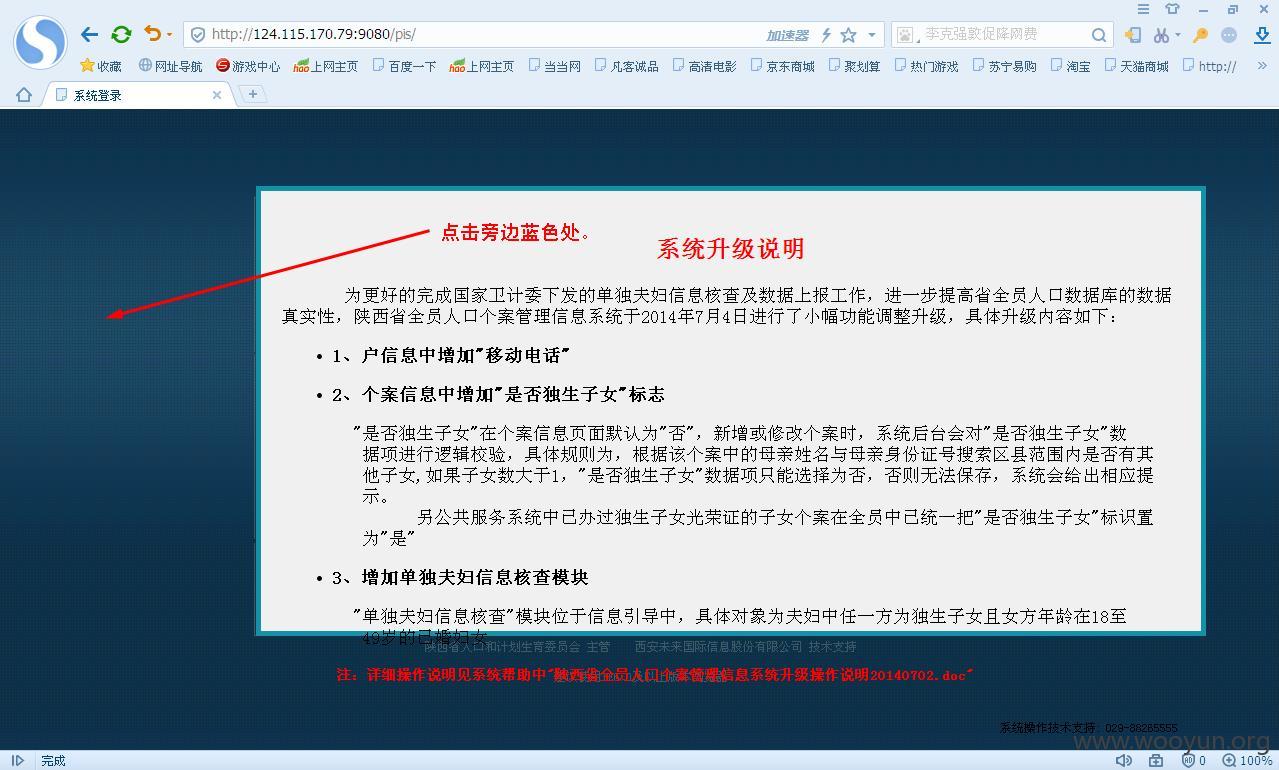Click the status bar sidebar toggle icon
The height and width of the screenshot is (770, 1279).
(x=17, y=761)
